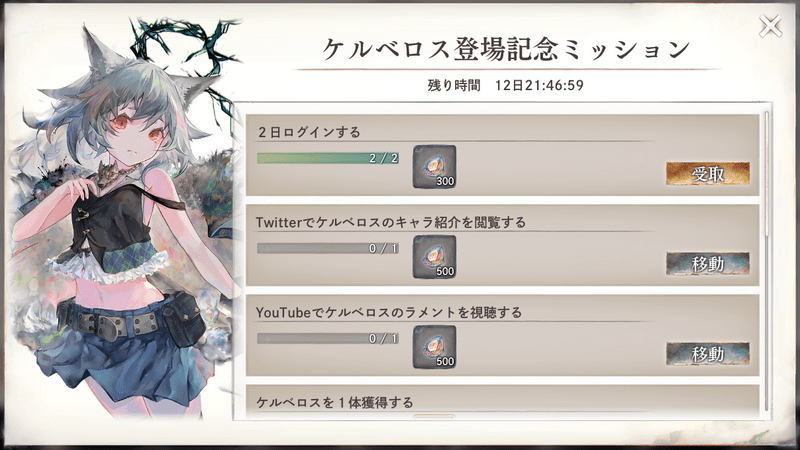Click the ケルベロス登場記念ミッション title
800x450 pixels.
(x=507, y=49)
